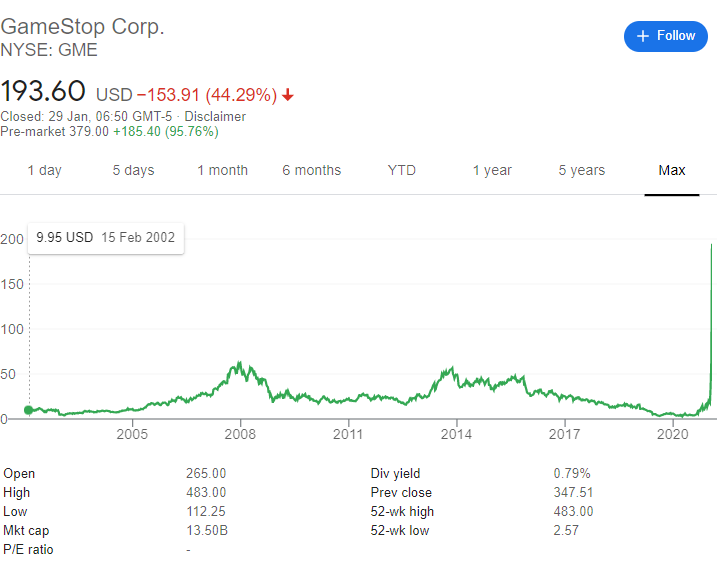Click the 2014 x-axis year label
This screenshot has width=727, height=565.
(456, 434)
